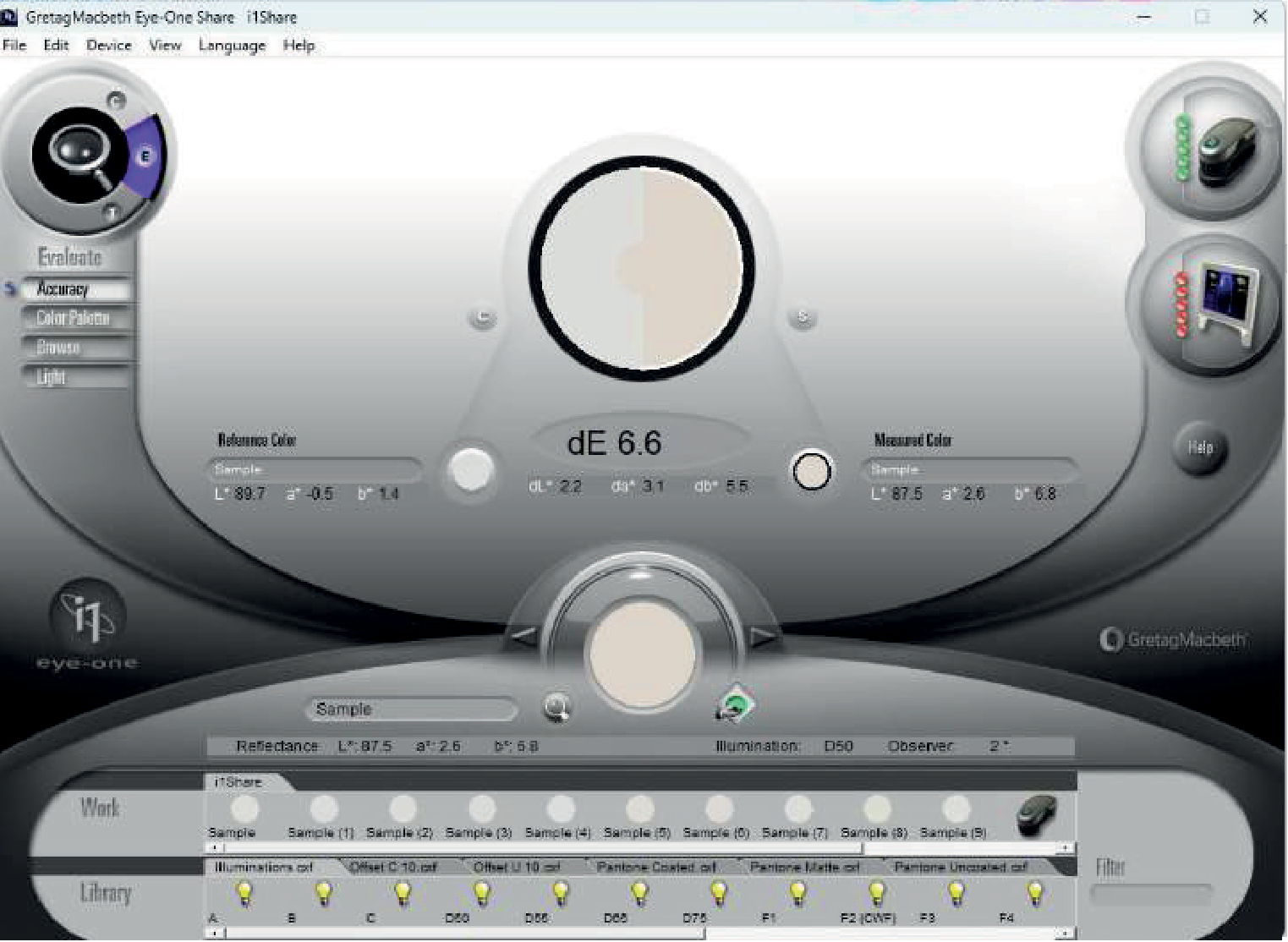Select the Sample (4) swatch

click(x=561, y=809)
